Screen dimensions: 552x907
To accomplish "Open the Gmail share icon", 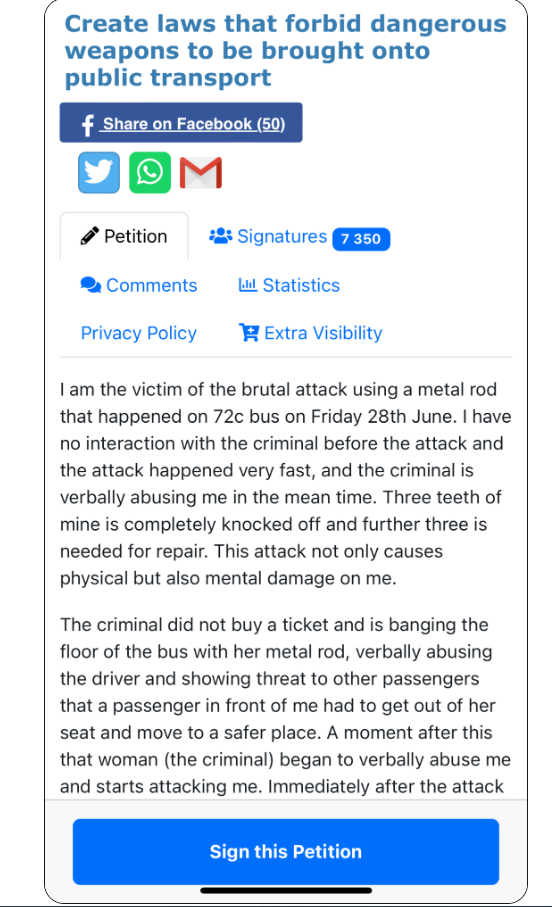I will tap(201, 172).
